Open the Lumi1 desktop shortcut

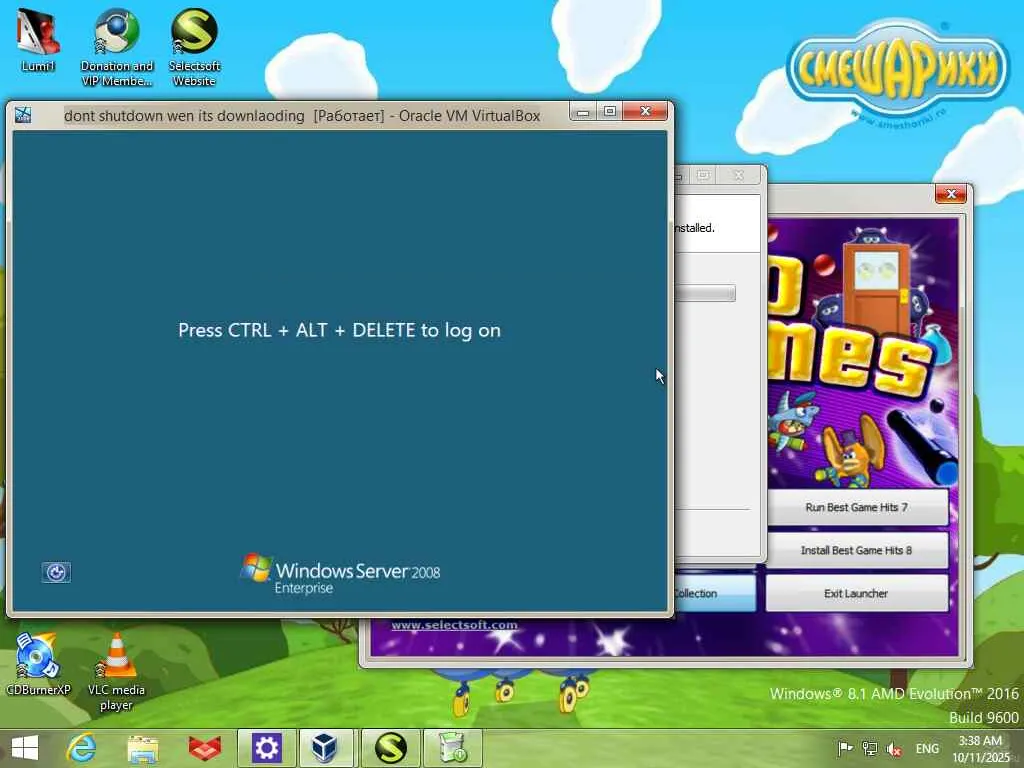[x=38, y=39]
